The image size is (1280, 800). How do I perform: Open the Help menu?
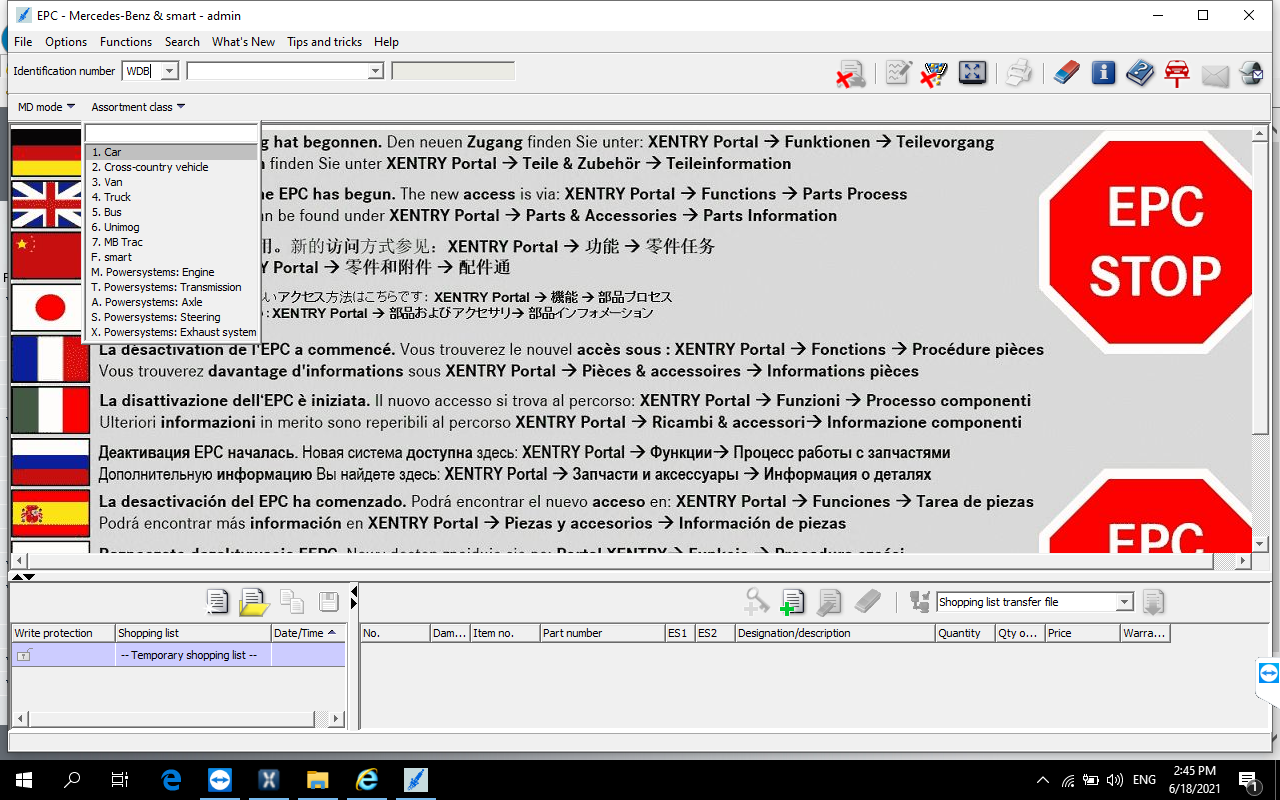tap(386, 42)
